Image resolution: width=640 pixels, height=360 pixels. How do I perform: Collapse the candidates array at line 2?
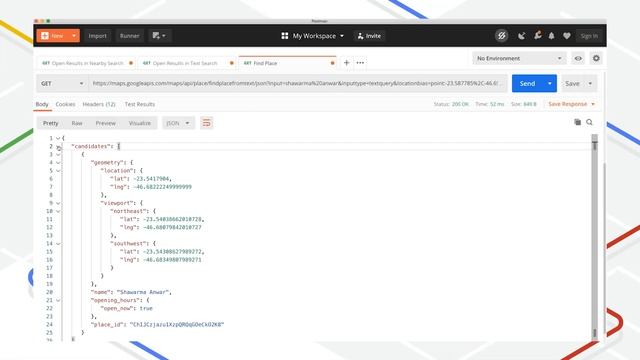pyautogui.click(x=58, y=147)
